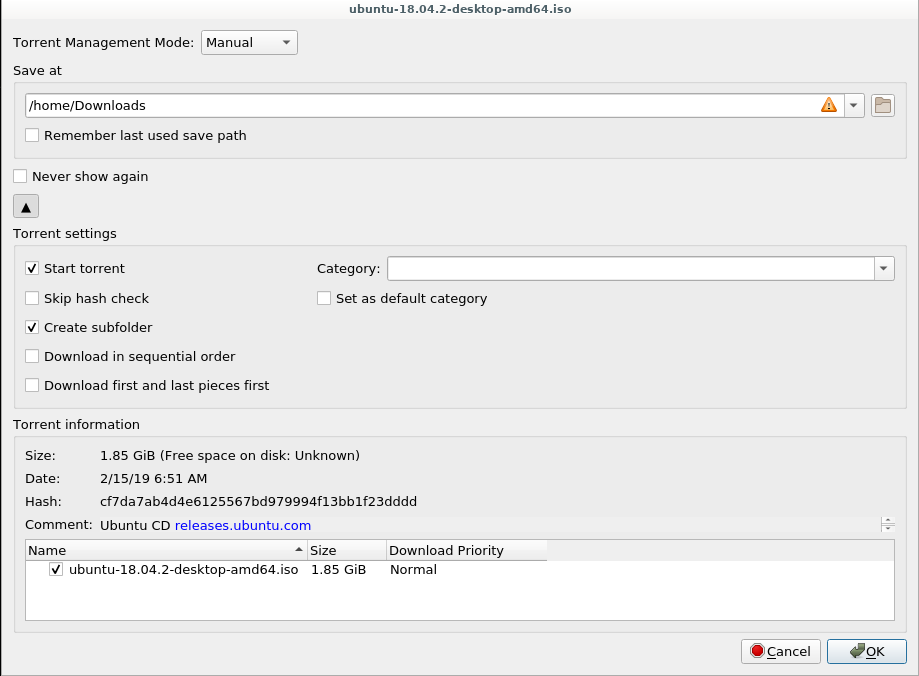The width and height of the screenshot is (919, 676).
Task: Open folder browse icon for save path
Action: pos(882,106)
